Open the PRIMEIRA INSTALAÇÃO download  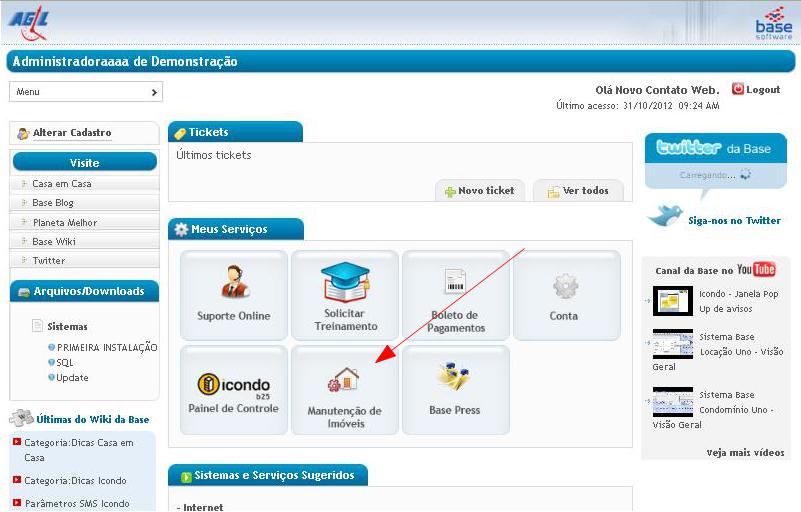107,347
